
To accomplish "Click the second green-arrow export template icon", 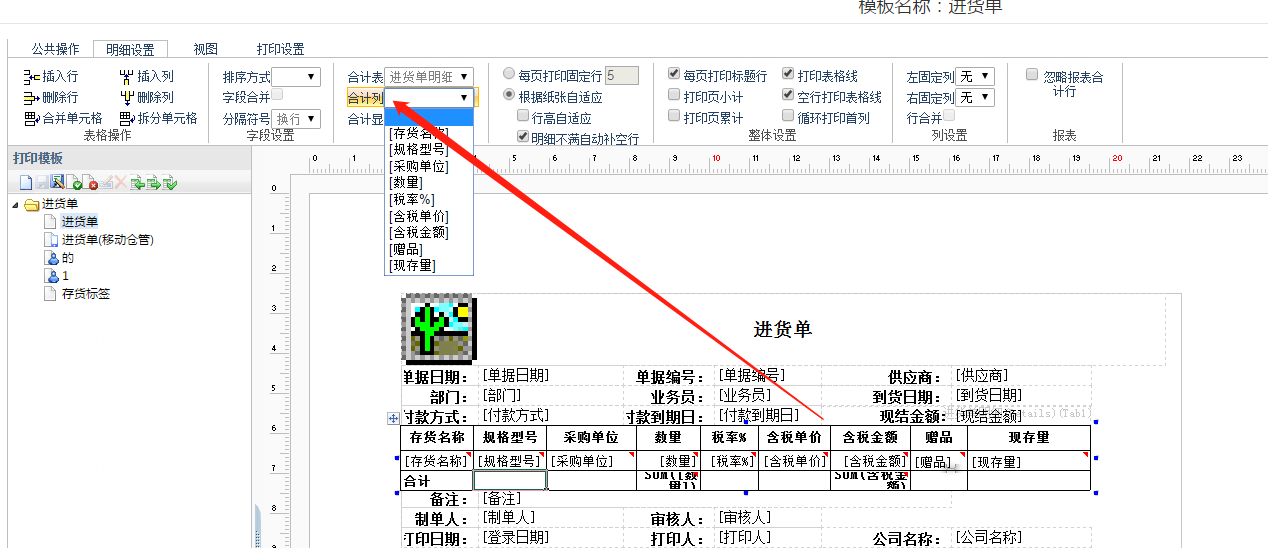I will (x=153, y=182).
